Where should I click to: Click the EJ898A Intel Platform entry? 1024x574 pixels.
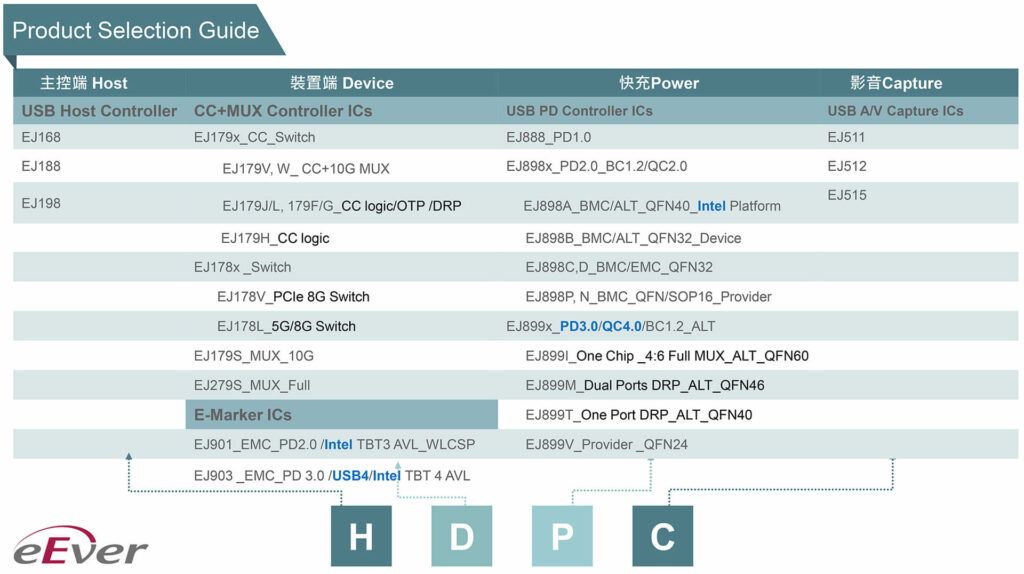coord(652,206)
